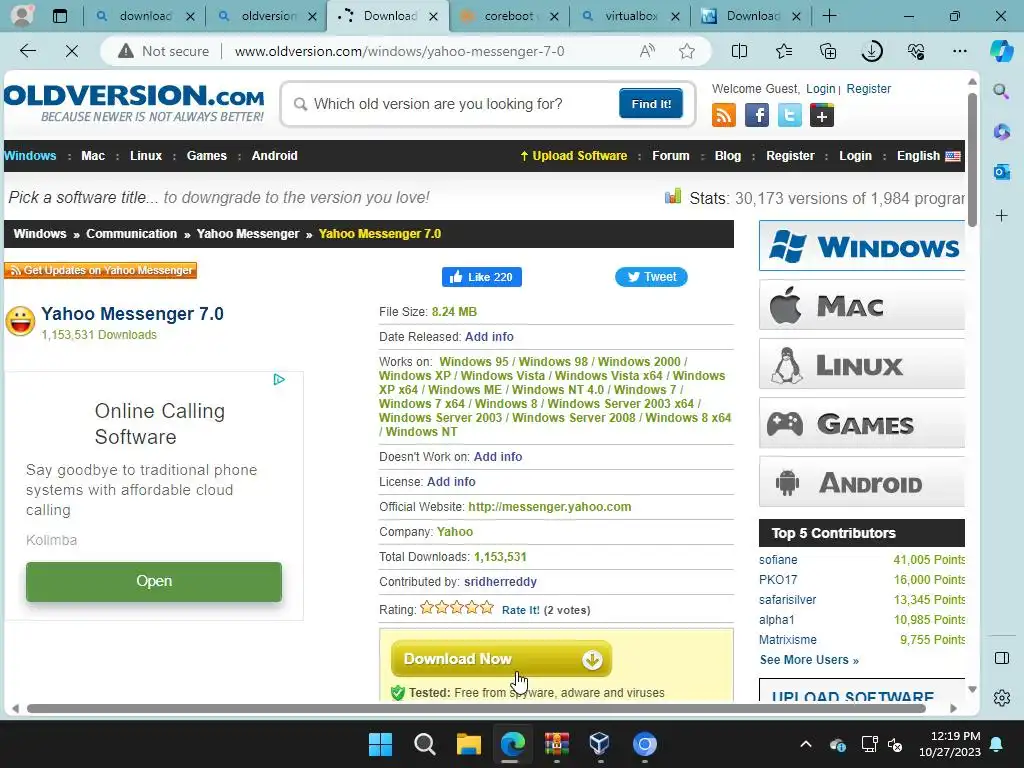This screenshot has height=768, width=1024.
Task: Open the Browser essentials heart icon
Action: [x=916, y=51]
